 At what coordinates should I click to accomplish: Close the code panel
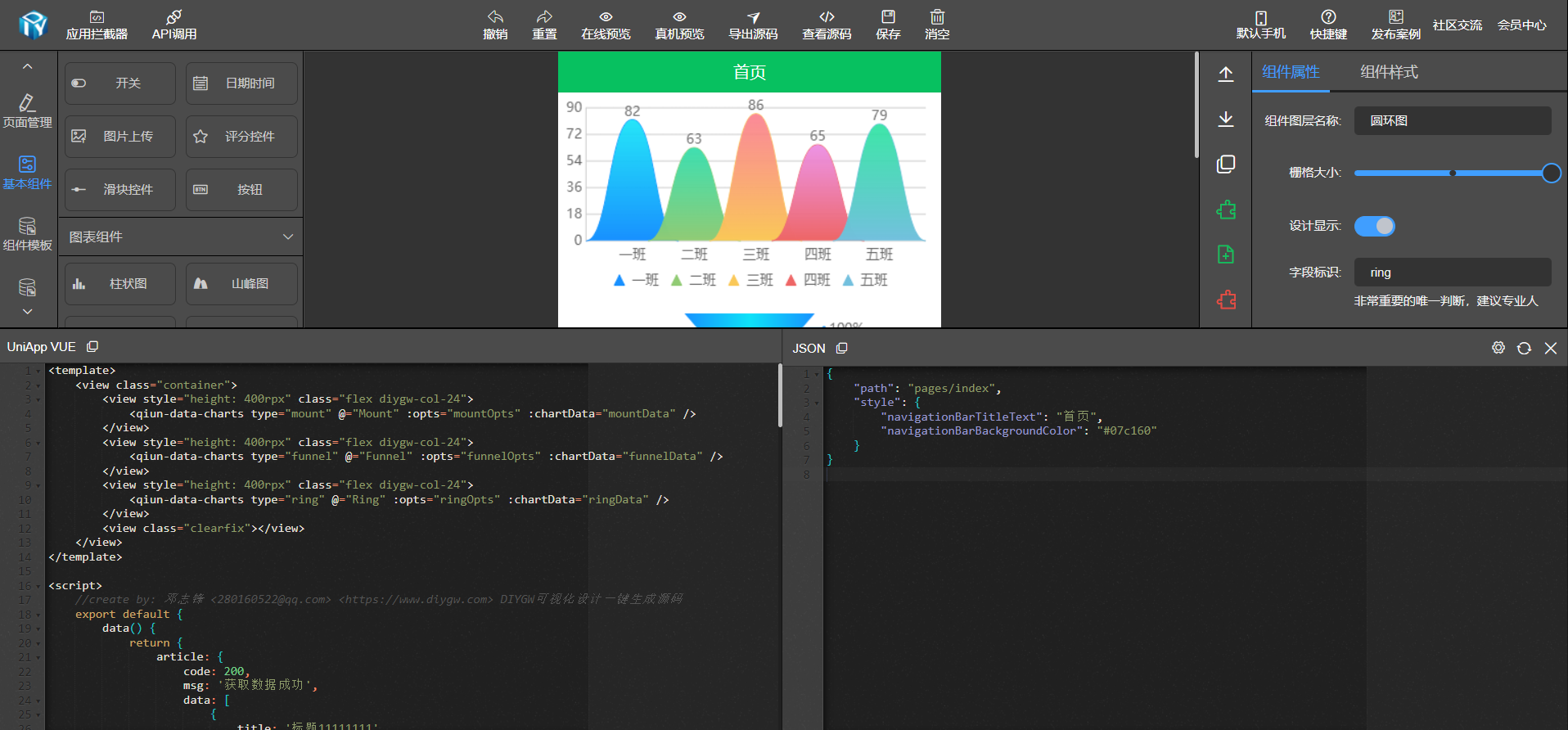1551,348
